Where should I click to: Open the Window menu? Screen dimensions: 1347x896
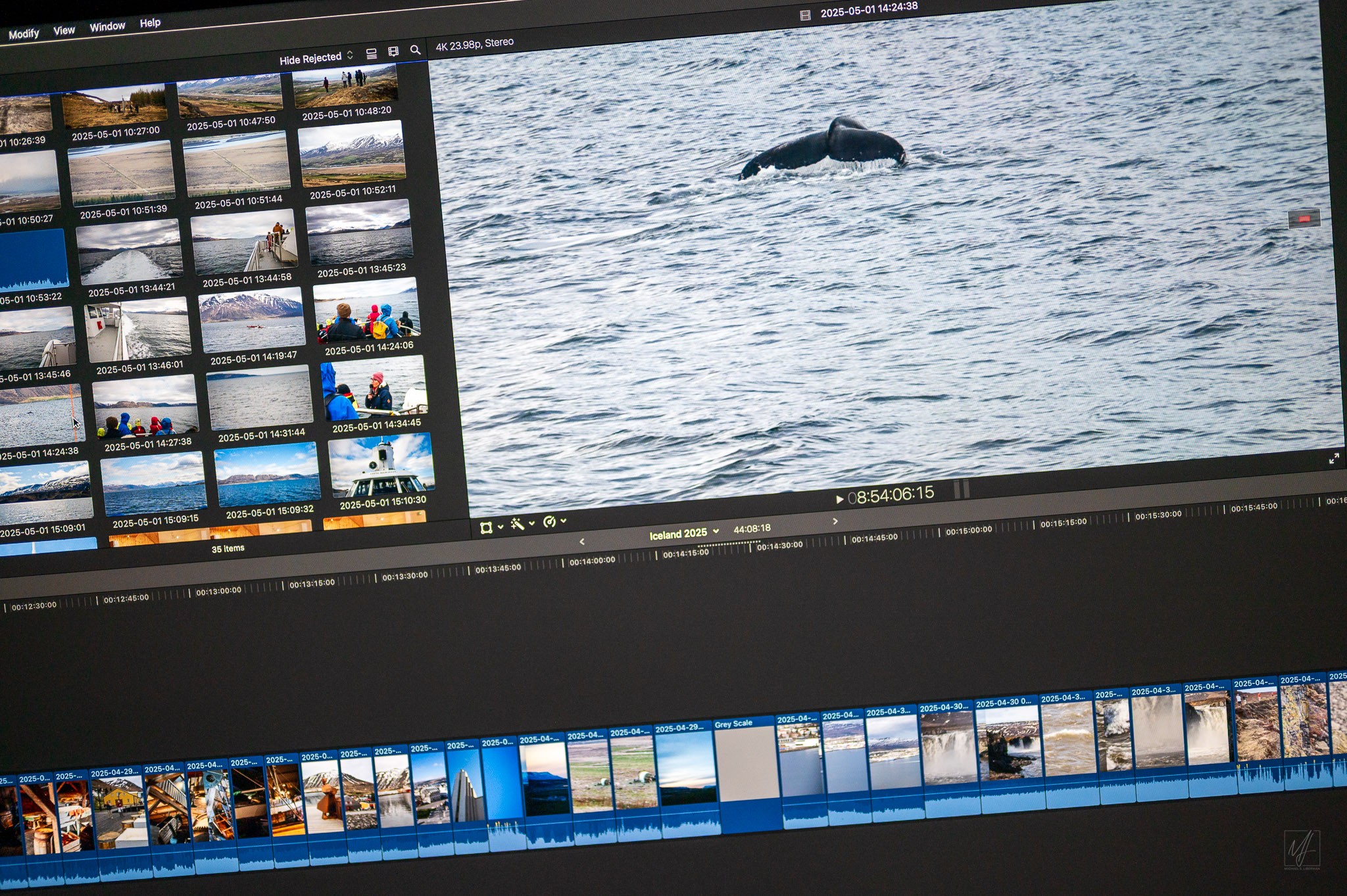click(107, 27)
